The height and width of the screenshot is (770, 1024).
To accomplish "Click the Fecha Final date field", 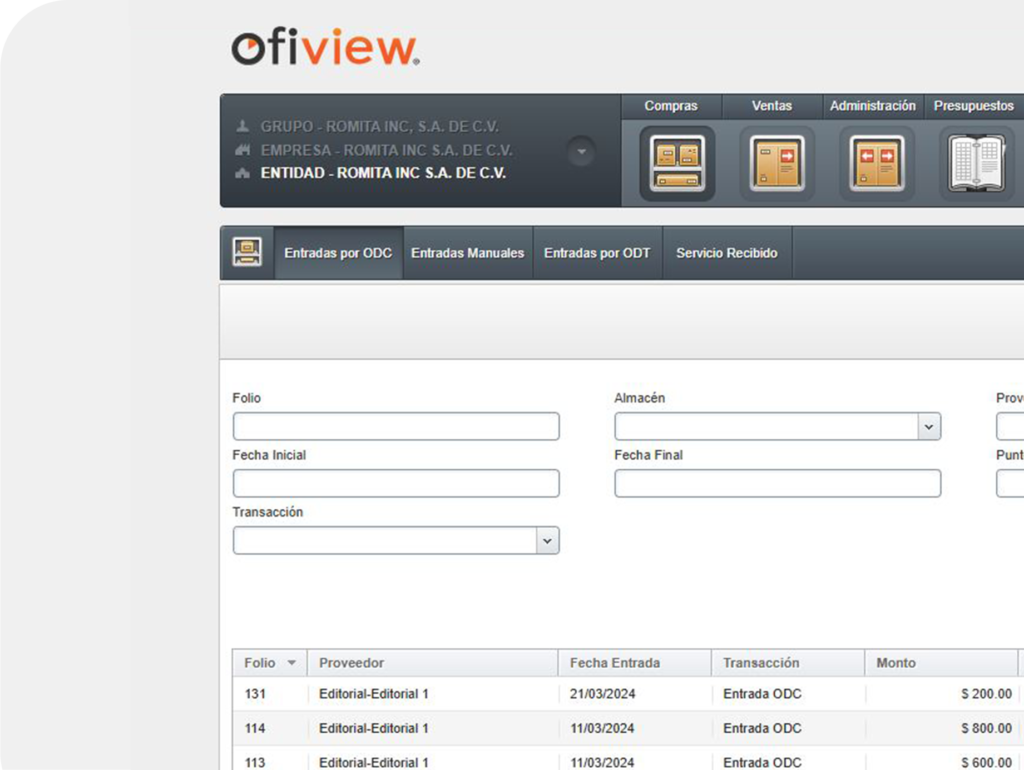I will tap(777, 484).
